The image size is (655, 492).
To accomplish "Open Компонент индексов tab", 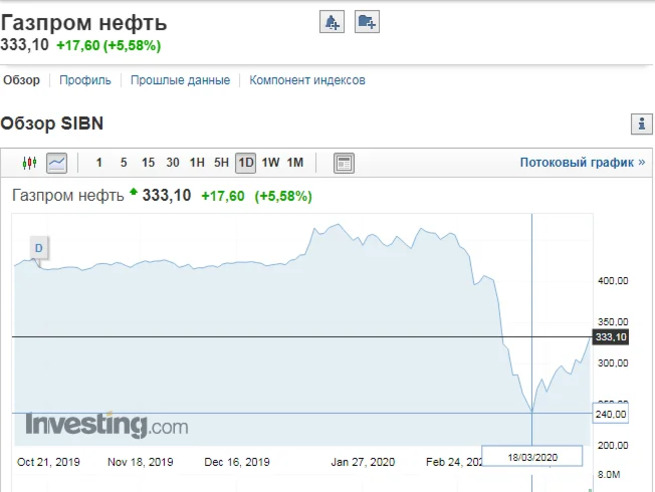I will [307, 80].
